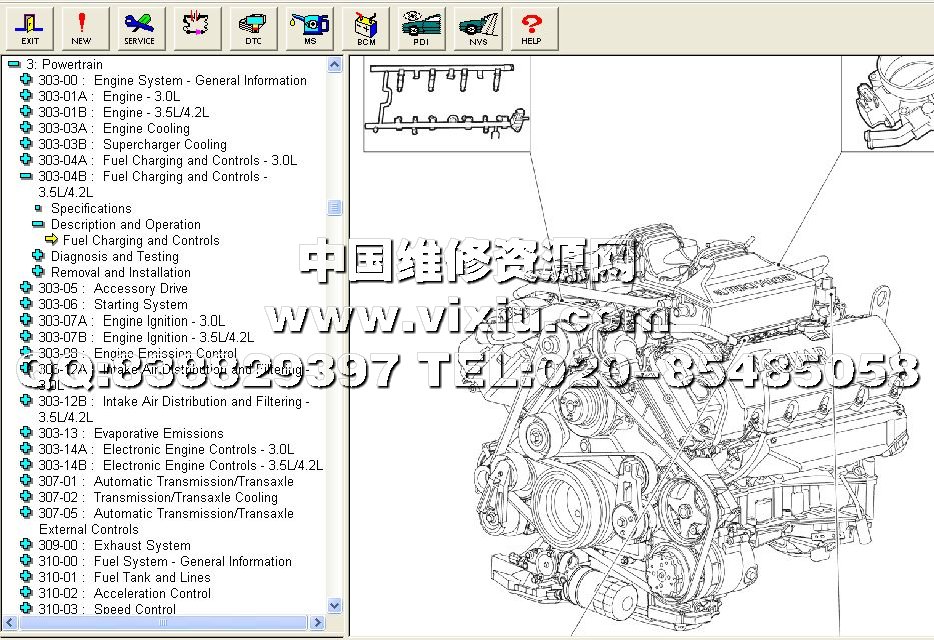Click the MS oil can icon

click(x=309, y=27)
